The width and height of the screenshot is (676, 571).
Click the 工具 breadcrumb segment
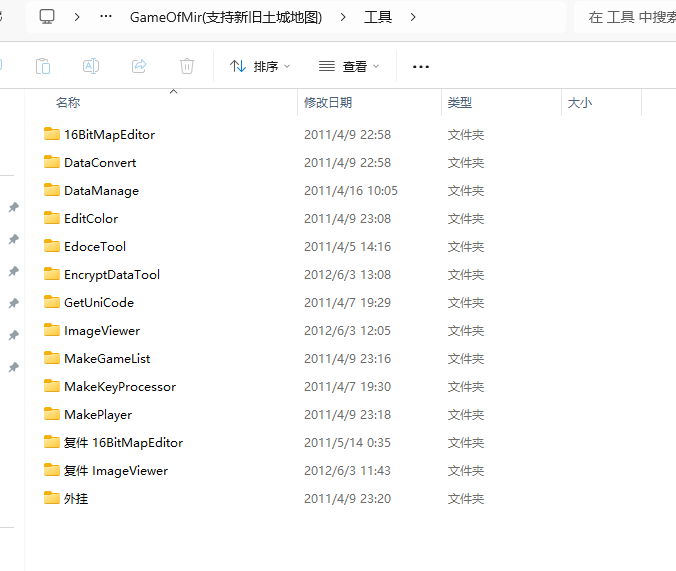(378, 17)
